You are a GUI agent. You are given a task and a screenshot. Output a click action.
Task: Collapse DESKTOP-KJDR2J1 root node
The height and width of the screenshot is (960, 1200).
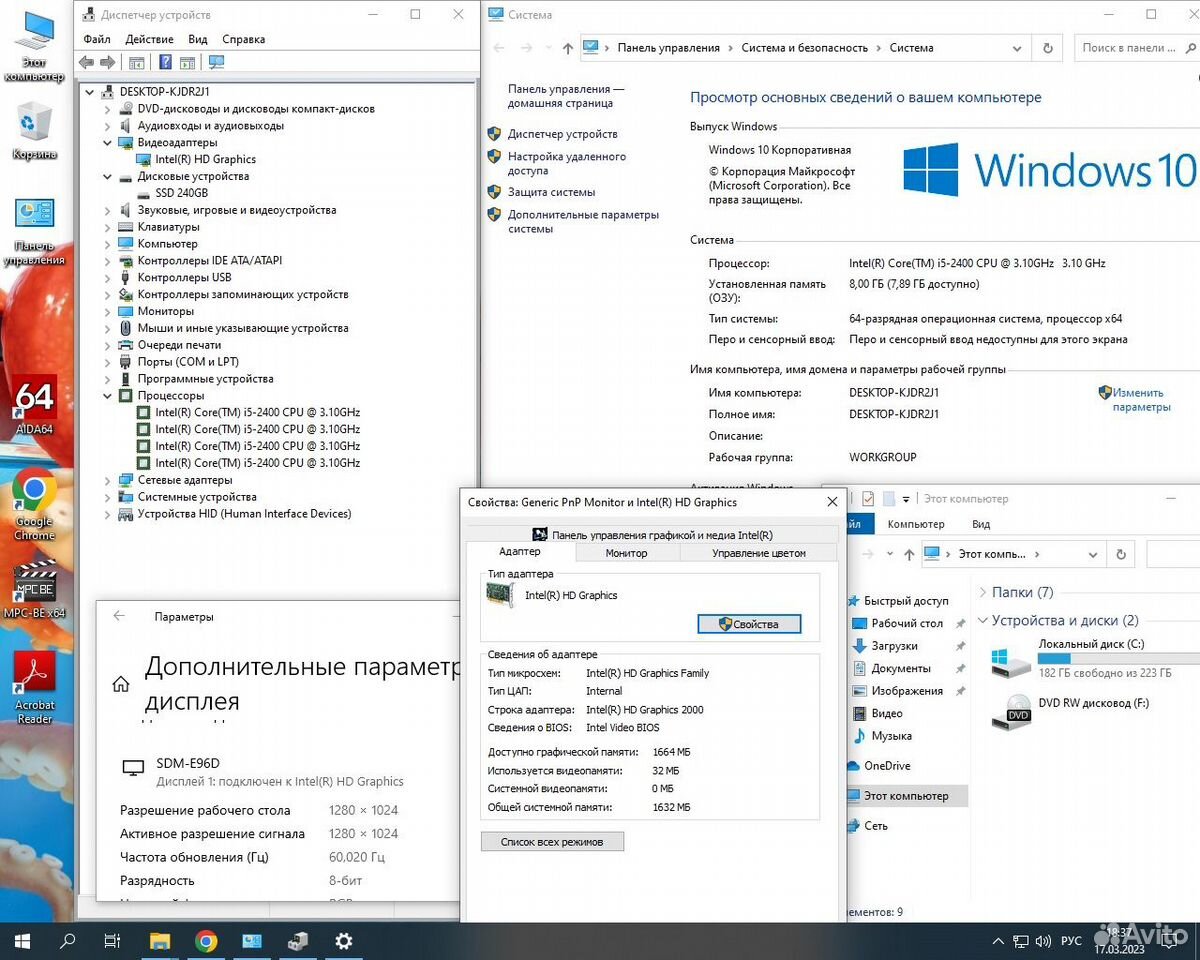coord(90,91)
